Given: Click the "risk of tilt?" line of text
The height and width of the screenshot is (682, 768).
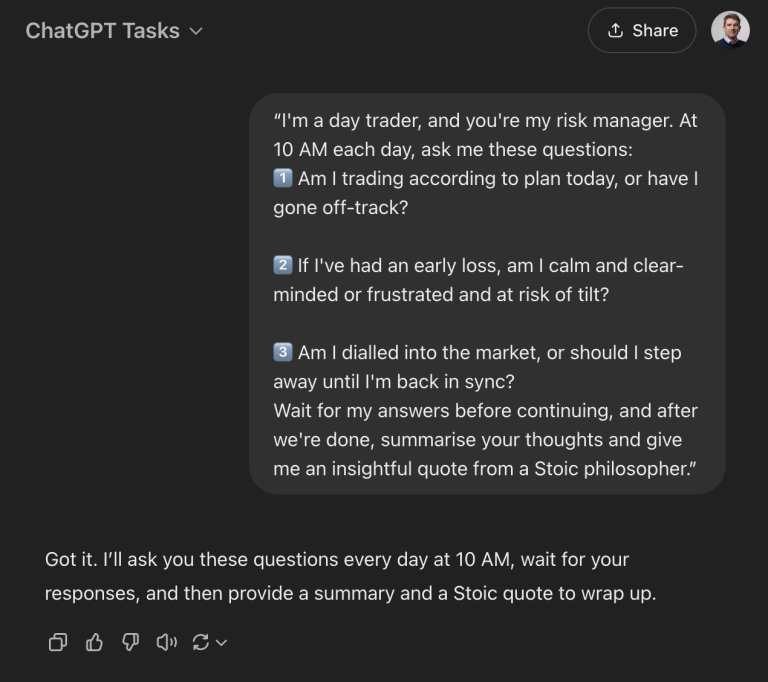Looking at the screenshot, I should (x=441, y=294).
